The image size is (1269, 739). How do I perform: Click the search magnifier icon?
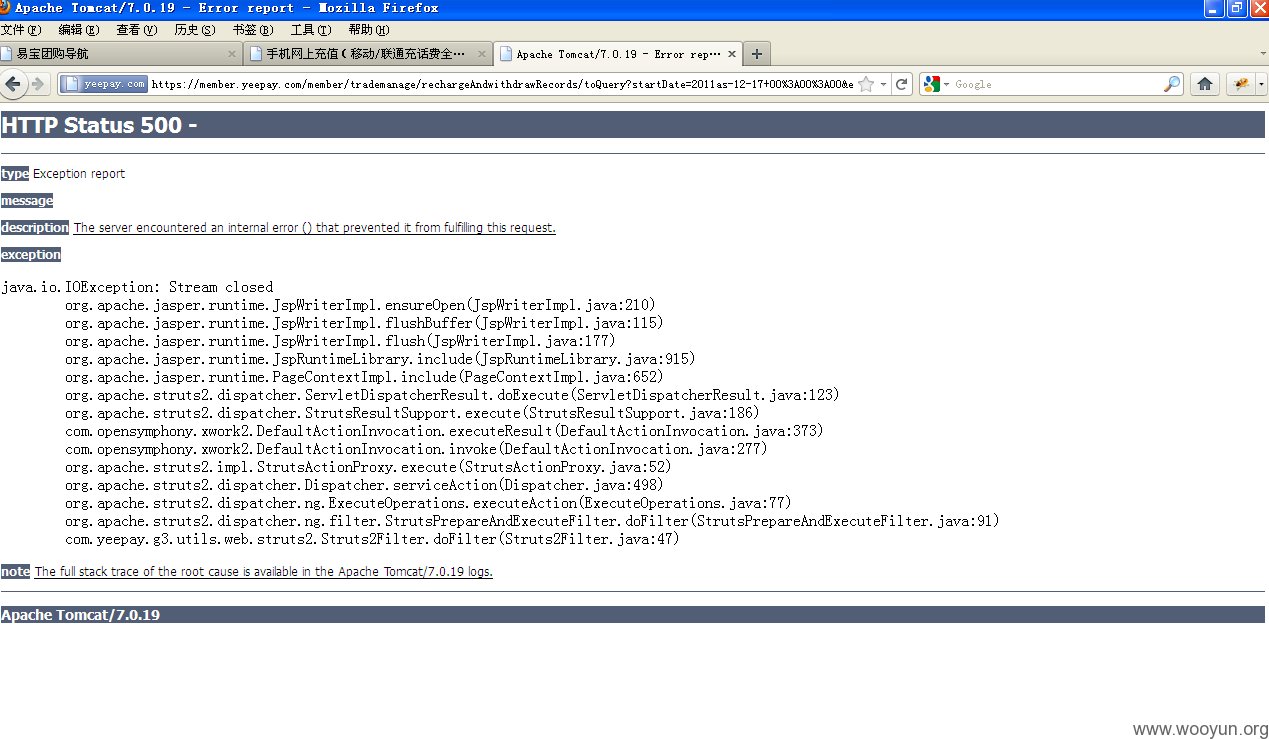(x=1172, y=85)
